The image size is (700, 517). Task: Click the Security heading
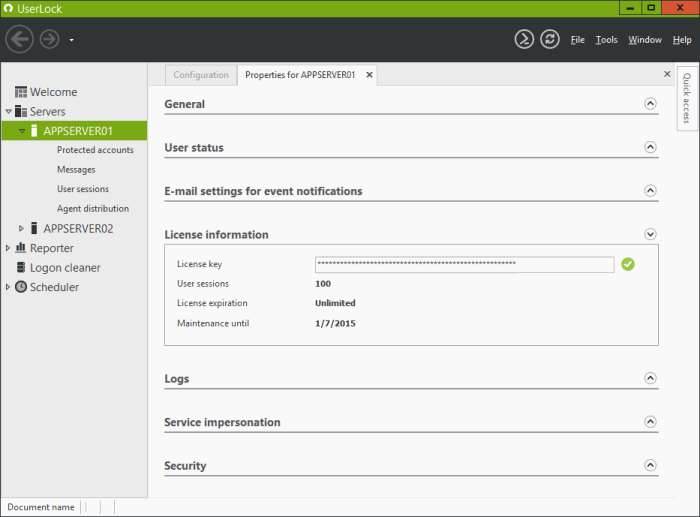(x=185, y=466)
